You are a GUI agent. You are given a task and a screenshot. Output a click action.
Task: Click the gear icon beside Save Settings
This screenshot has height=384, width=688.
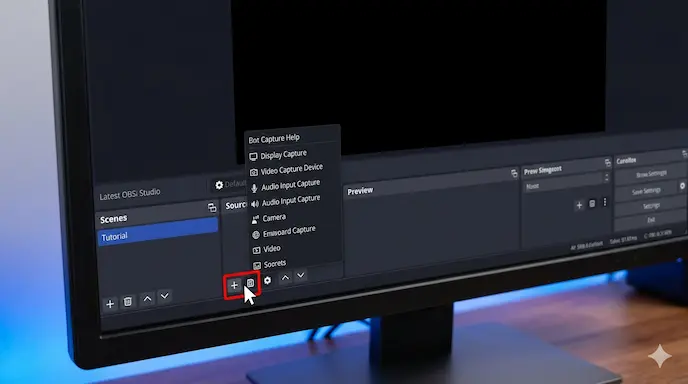(682, 186)
